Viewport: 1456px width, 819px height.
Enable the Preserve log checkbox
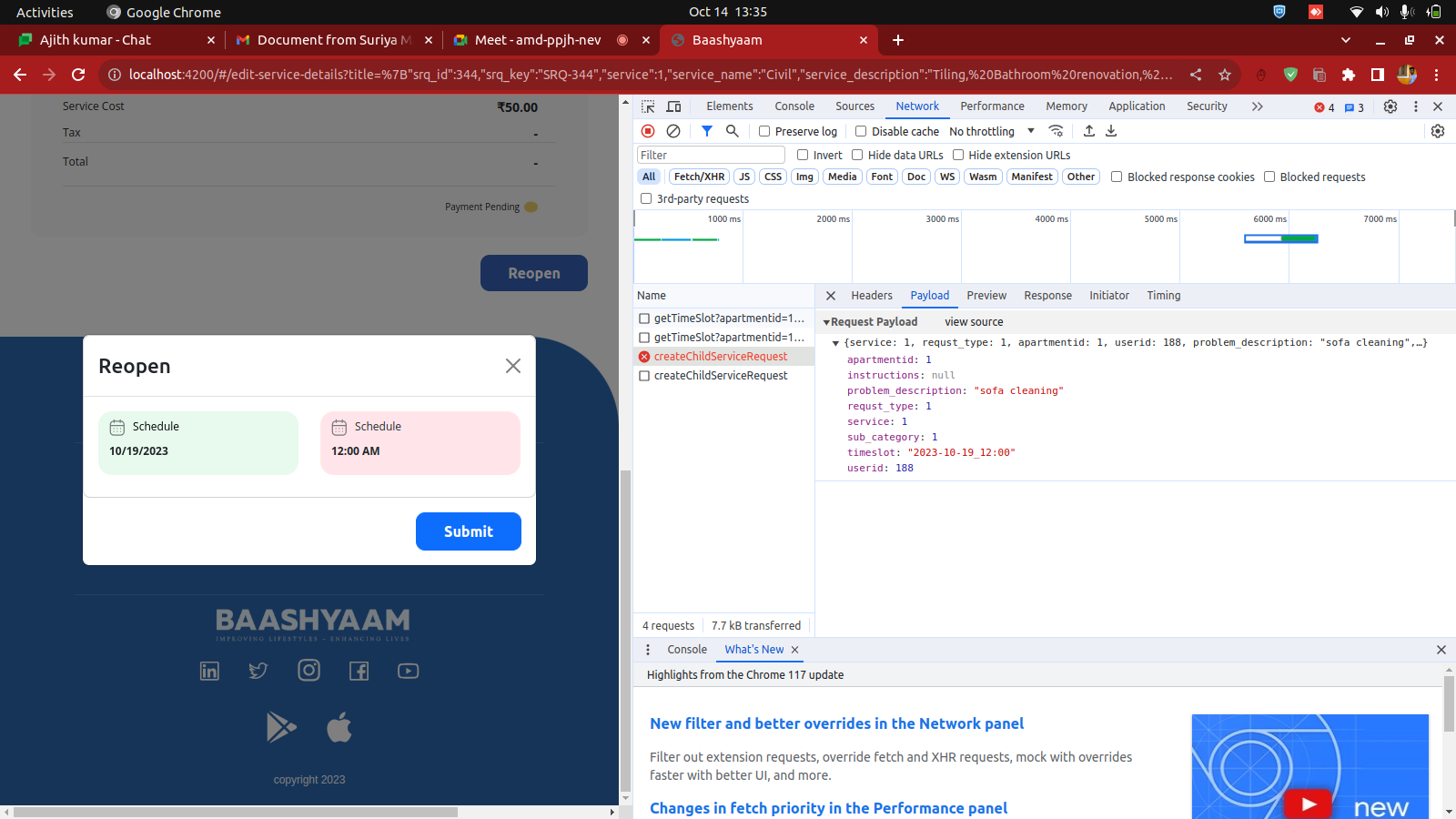click(x=764, y=131)
